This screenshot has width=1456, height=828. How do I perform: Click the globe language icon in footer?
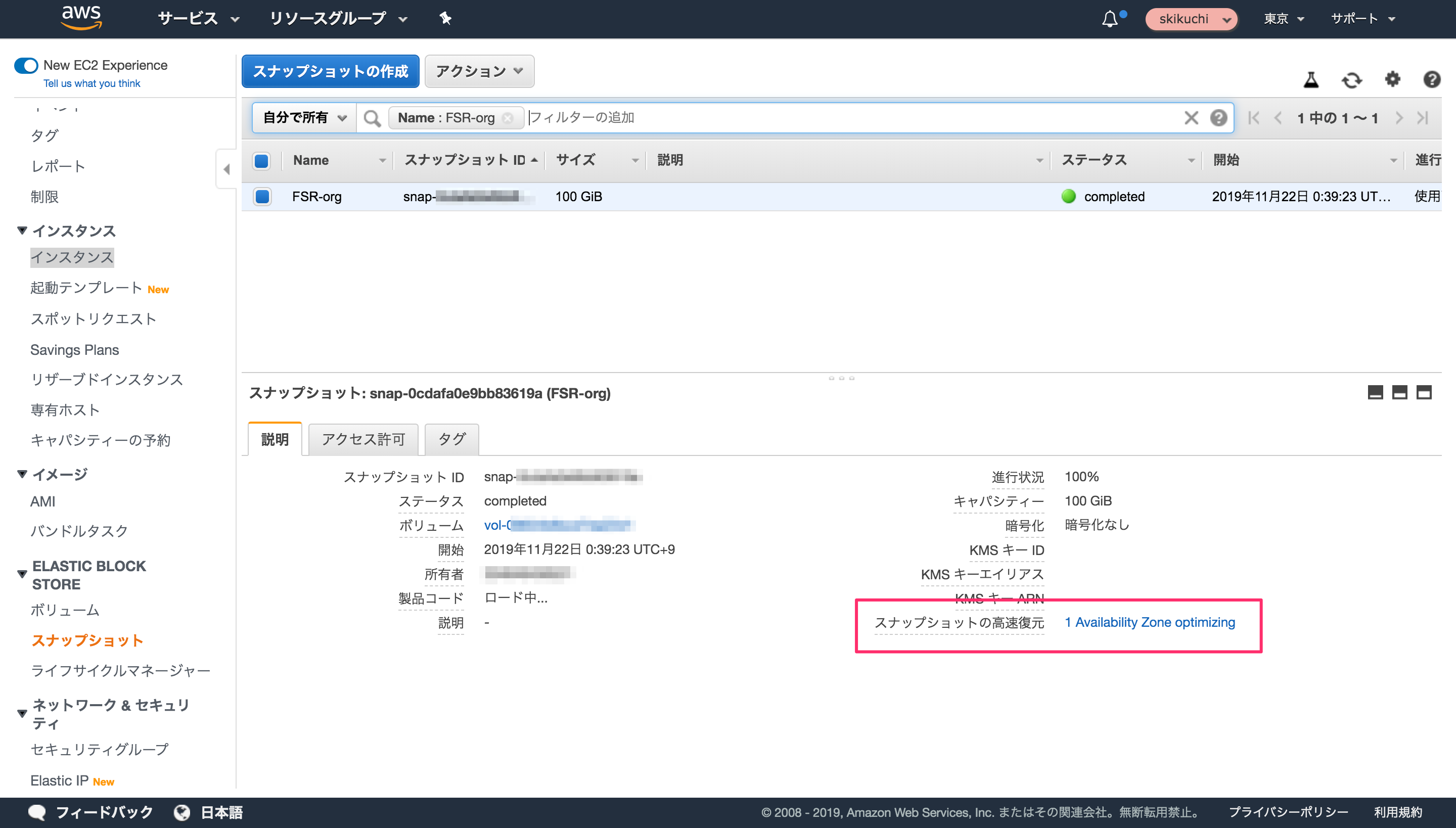point(182,812)
